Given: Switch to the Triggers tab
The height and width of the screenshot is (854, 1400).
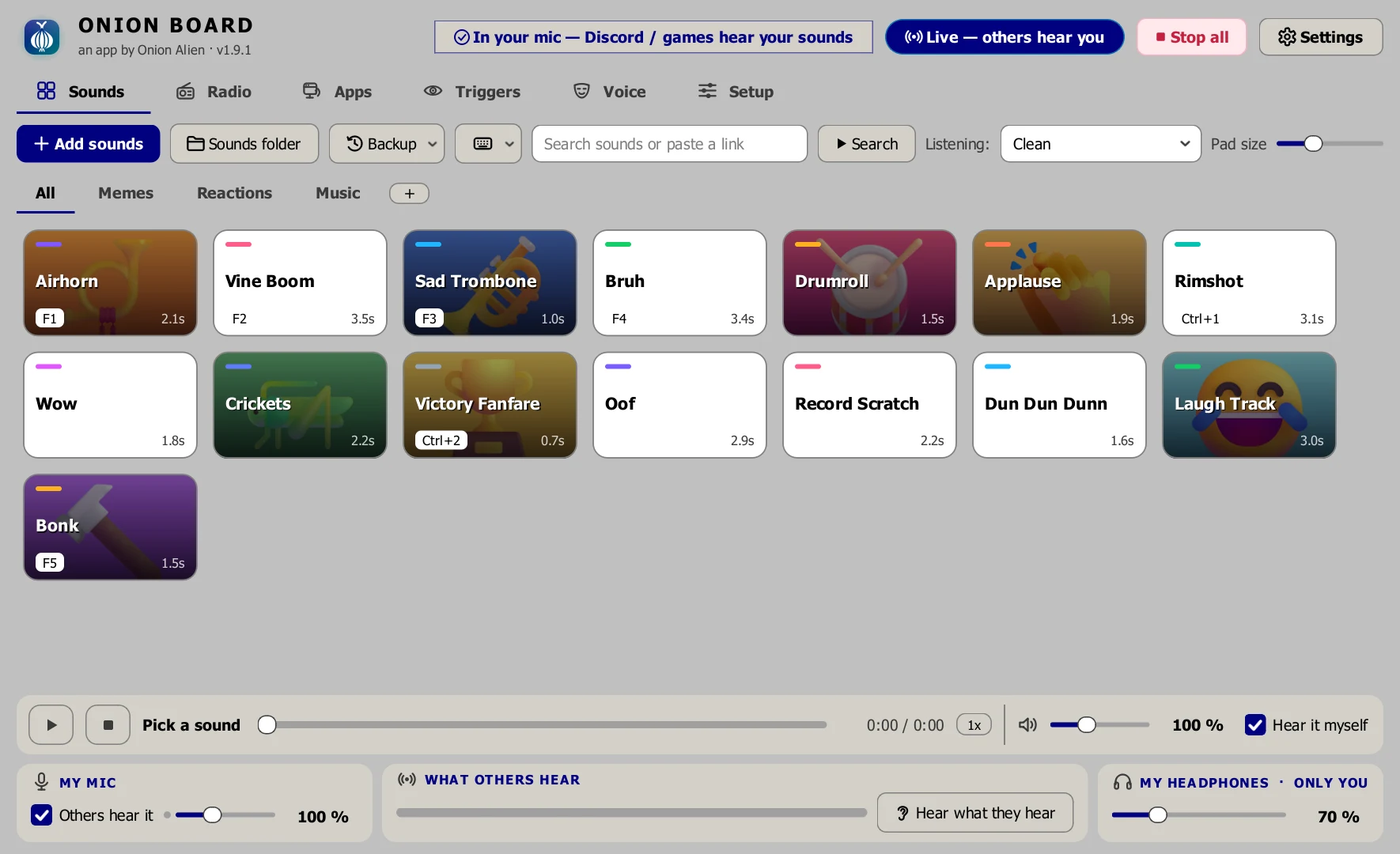Looking at the screenshot, I should point(472,92).
